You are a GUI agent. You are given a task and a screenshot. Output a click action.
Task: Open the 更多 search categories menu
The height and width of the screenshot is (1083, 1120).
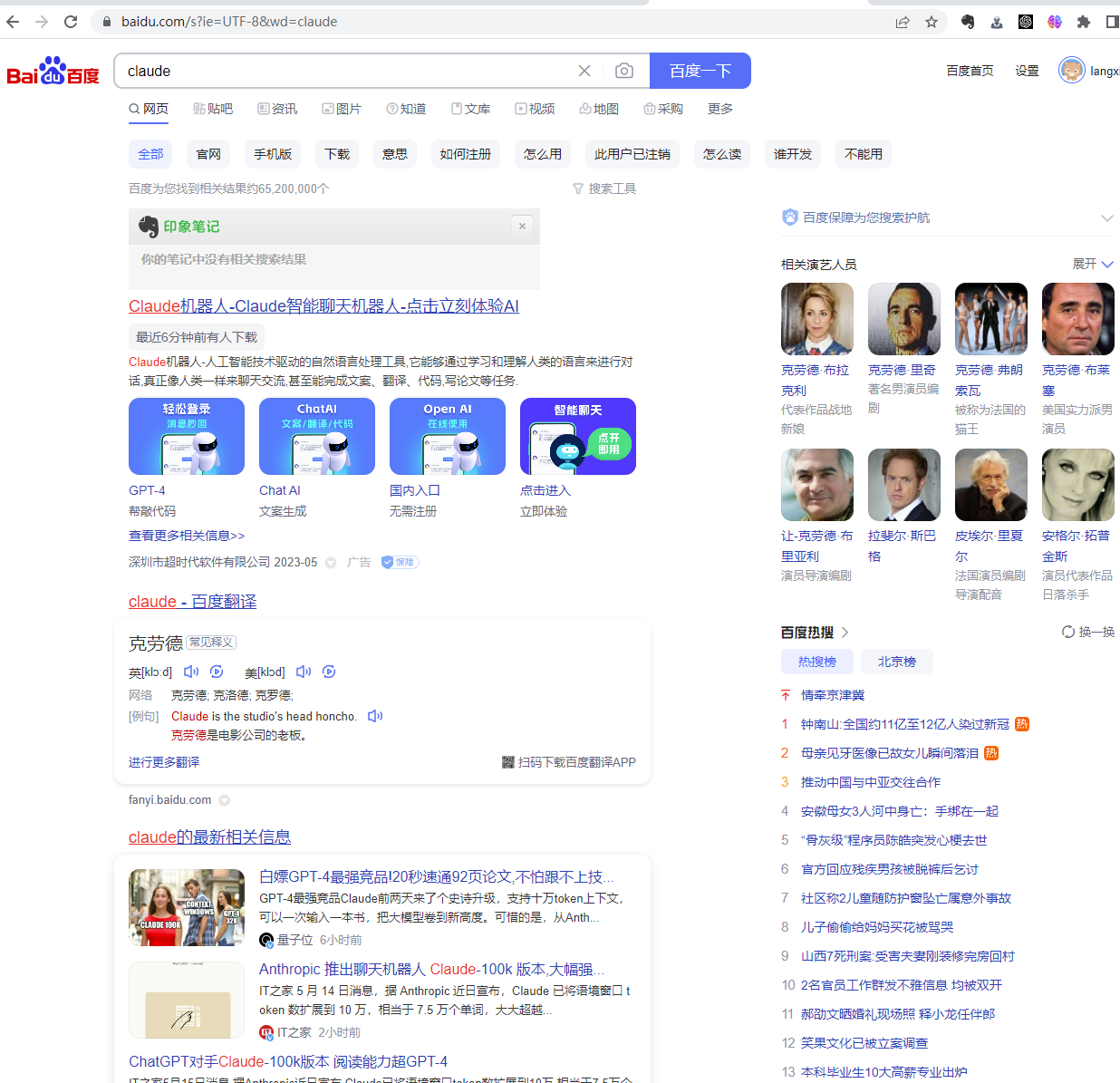(720, 109)
